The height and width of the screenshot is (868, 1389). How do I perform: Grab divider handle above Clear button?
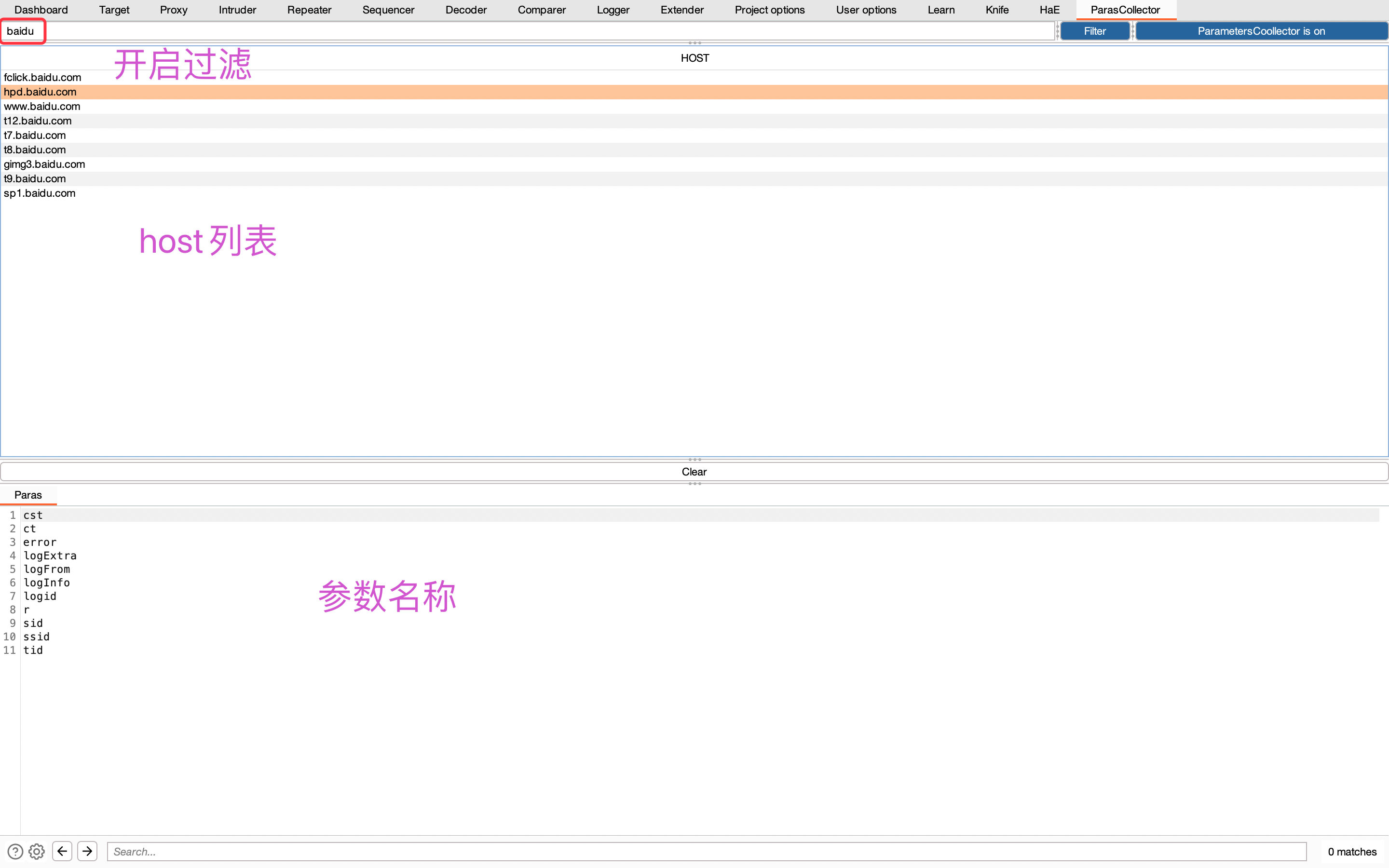click(x=694, y=459)
